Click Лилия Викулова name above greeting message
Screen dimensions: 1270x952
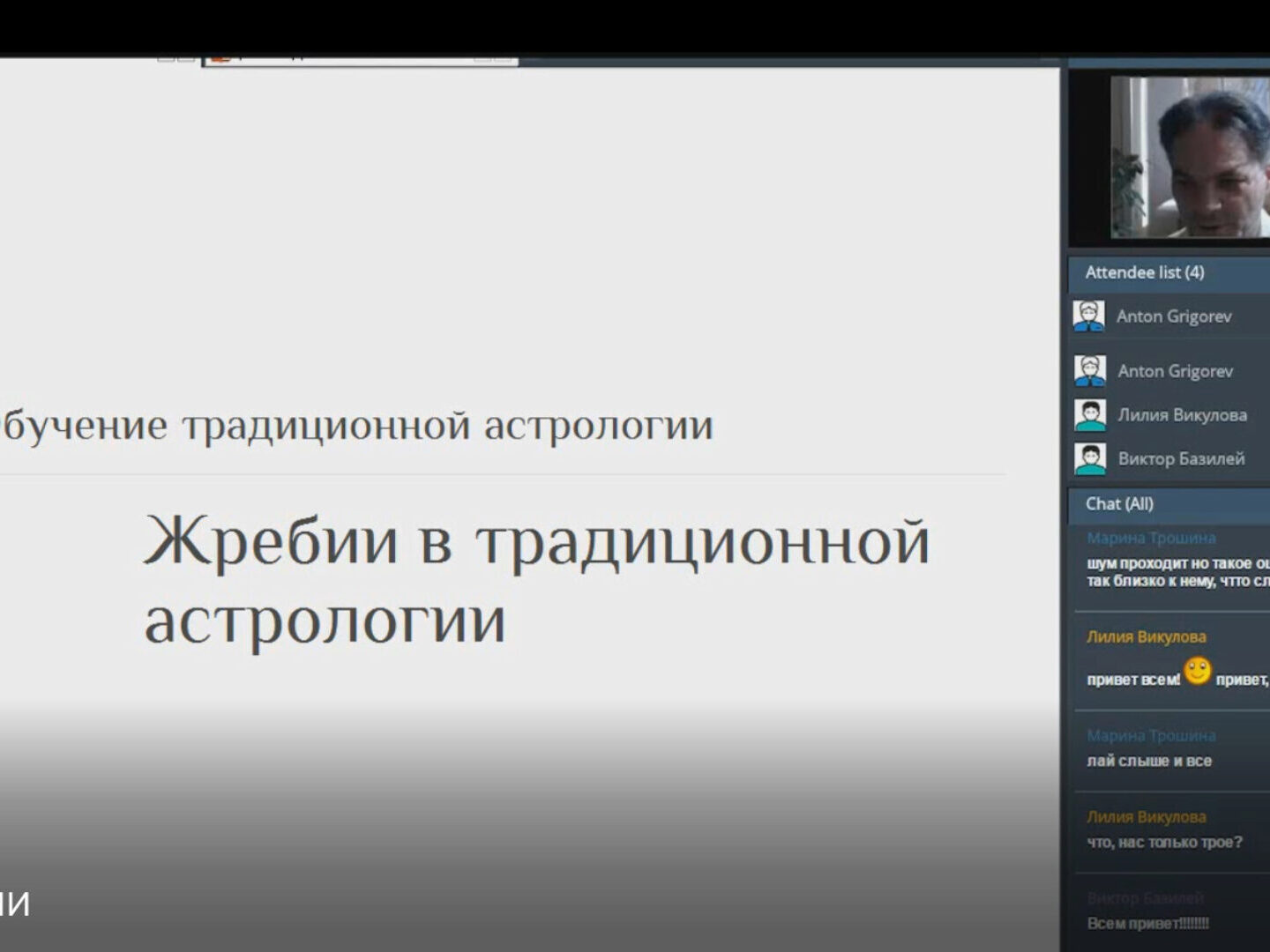coord(1146,636)
